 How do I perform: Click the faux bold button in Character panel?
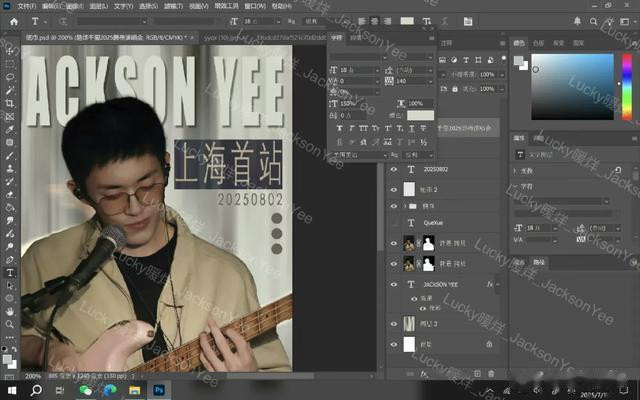pos(340,128)
